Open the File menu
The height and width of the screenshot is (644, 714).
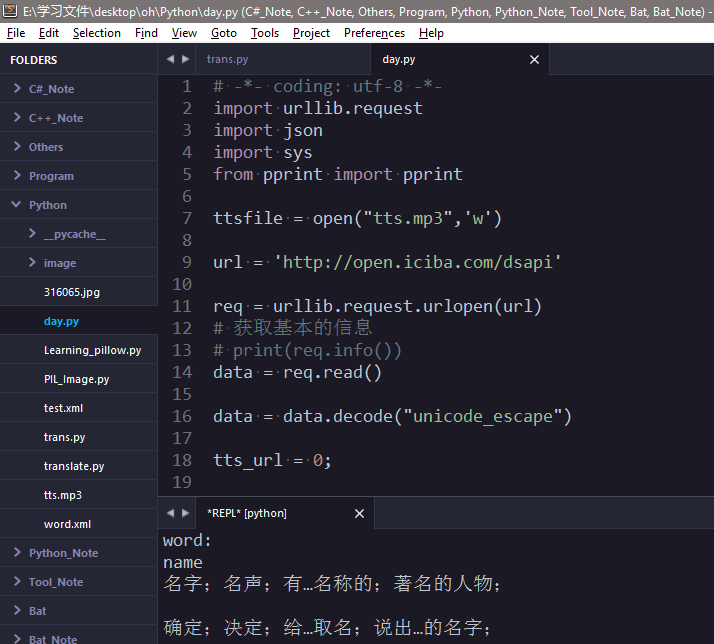16,33
